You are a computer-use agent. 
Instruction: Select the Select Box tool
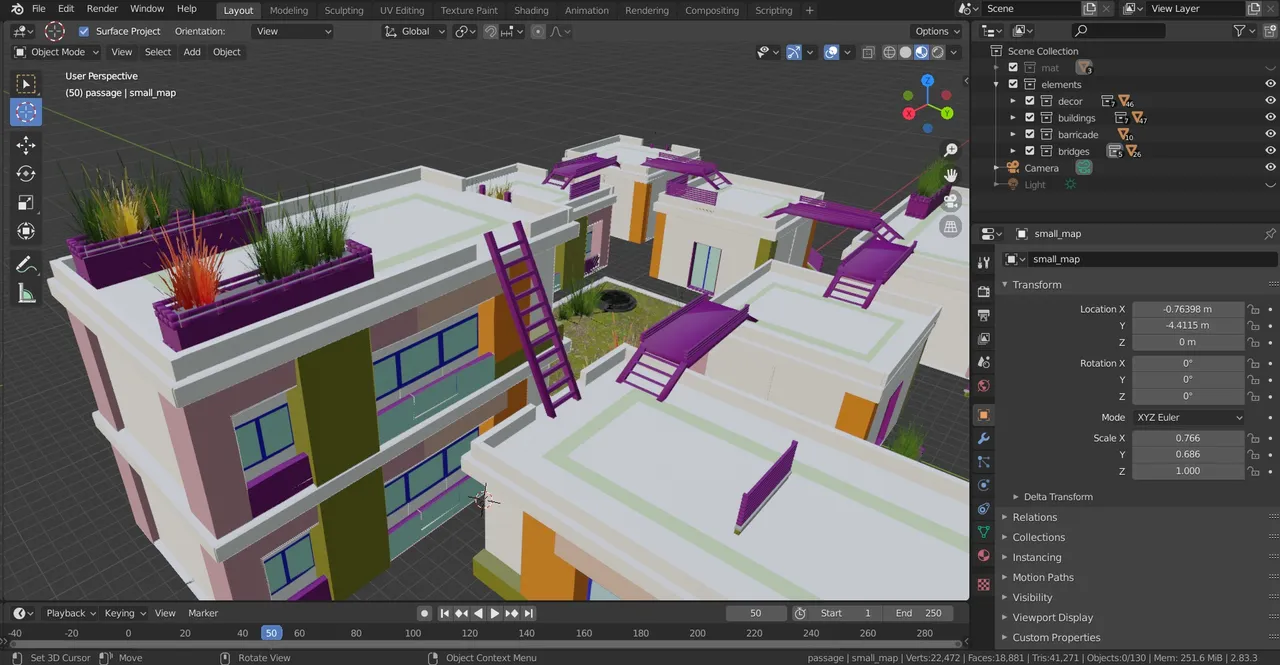[x=26, y=84]
